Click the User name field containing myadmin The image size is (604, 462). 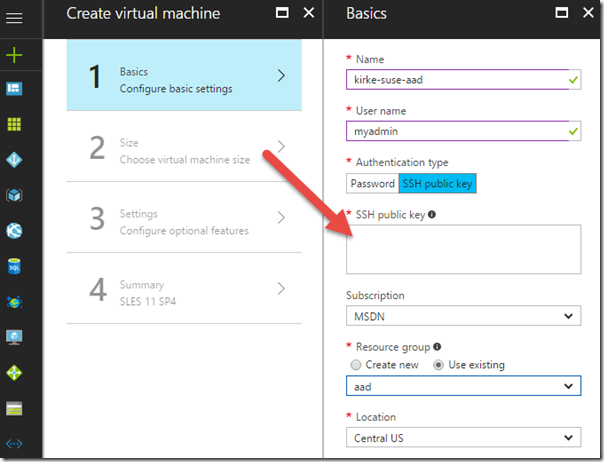click(x=463, y=131)
